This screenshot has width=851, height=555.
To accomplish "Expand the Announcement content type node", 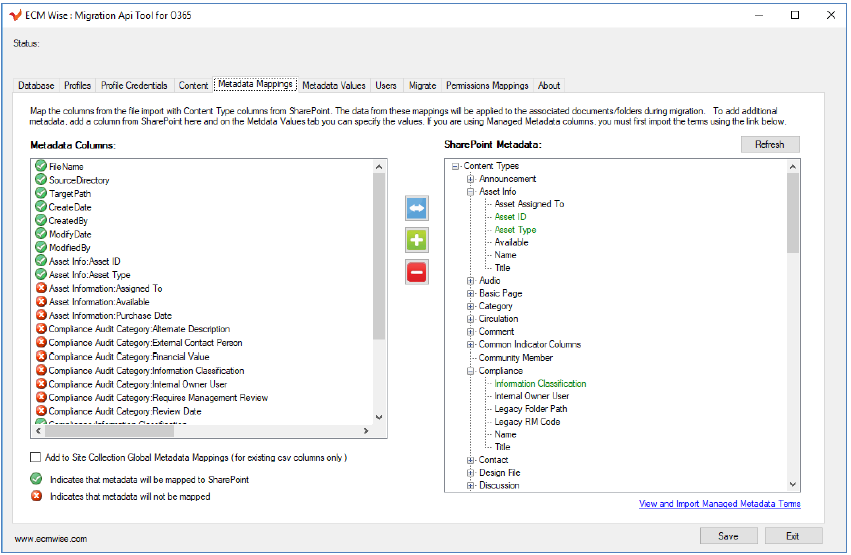I will coord(470,179).
